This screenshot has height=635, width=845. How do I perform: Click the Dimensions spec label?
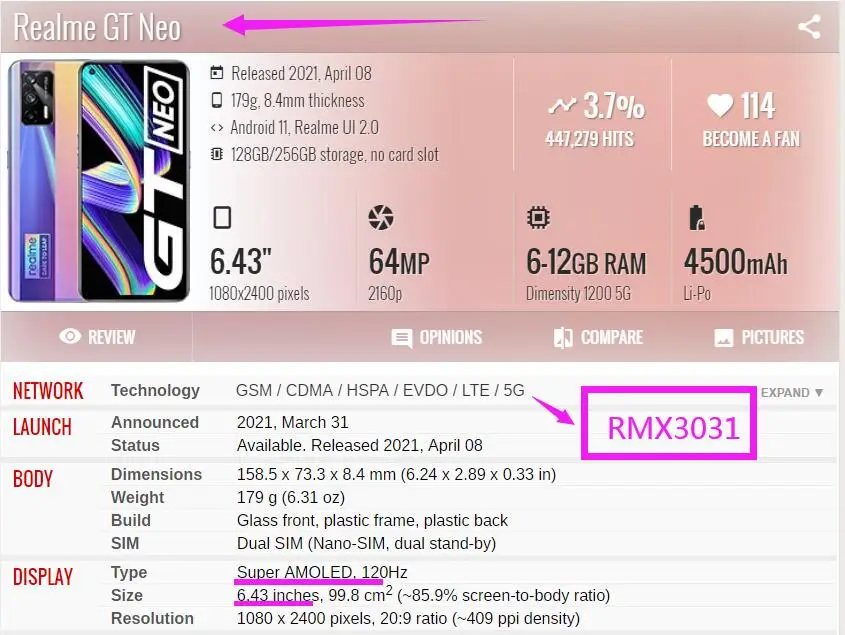coord(156,474)
